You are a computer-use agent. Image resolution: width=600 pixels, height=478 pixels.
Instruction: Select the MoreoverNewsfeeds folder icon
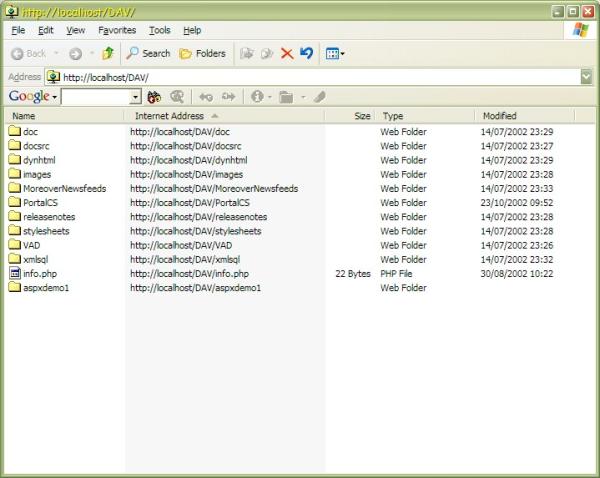click(x=15, y=188)
